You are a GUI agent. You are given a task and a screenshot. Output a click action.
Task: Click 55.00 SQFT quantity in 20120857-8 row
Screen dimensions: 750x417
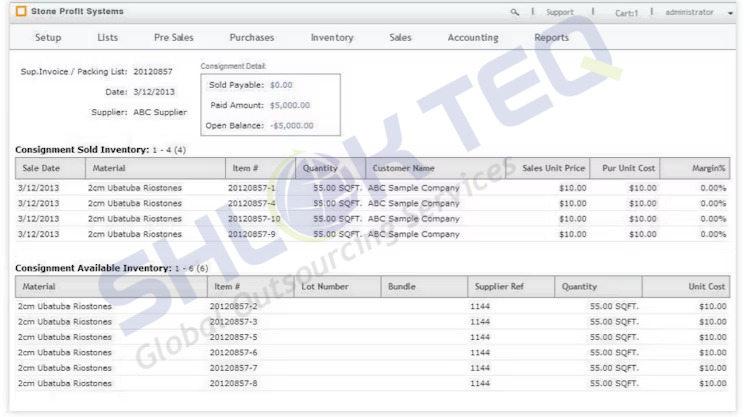pyautogui.click(x=614, y=384)
